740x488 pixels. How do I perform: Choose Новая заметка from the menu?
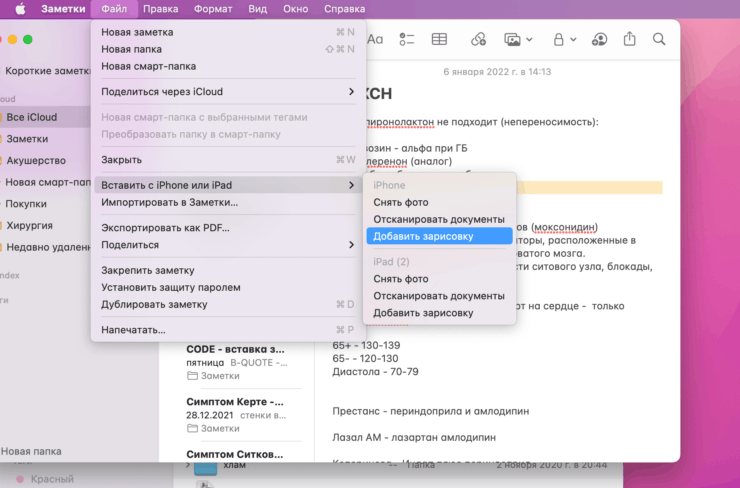tap(228, 32)
